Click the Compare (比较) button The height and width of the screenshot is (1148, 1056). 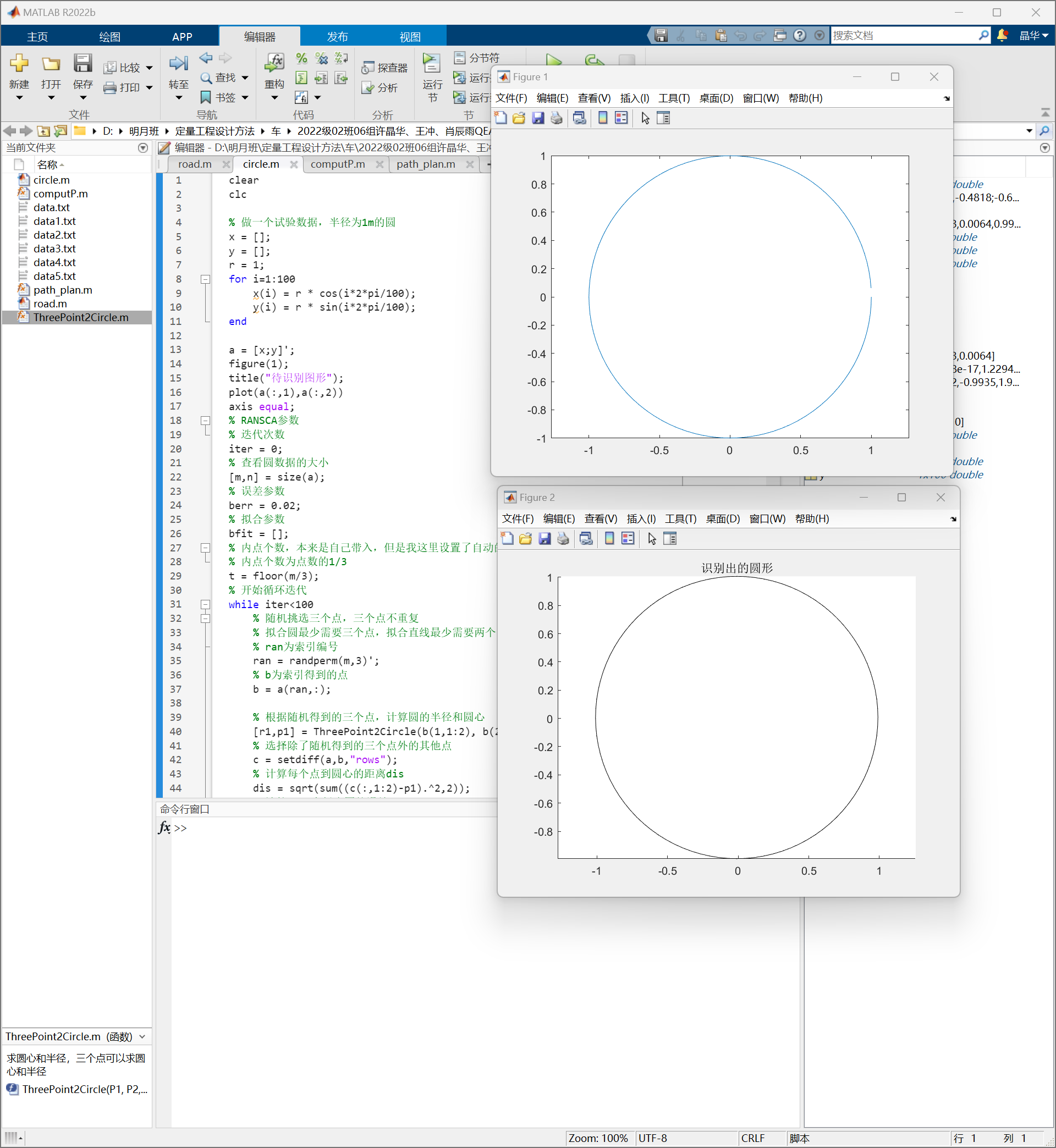tap(122, 68)
